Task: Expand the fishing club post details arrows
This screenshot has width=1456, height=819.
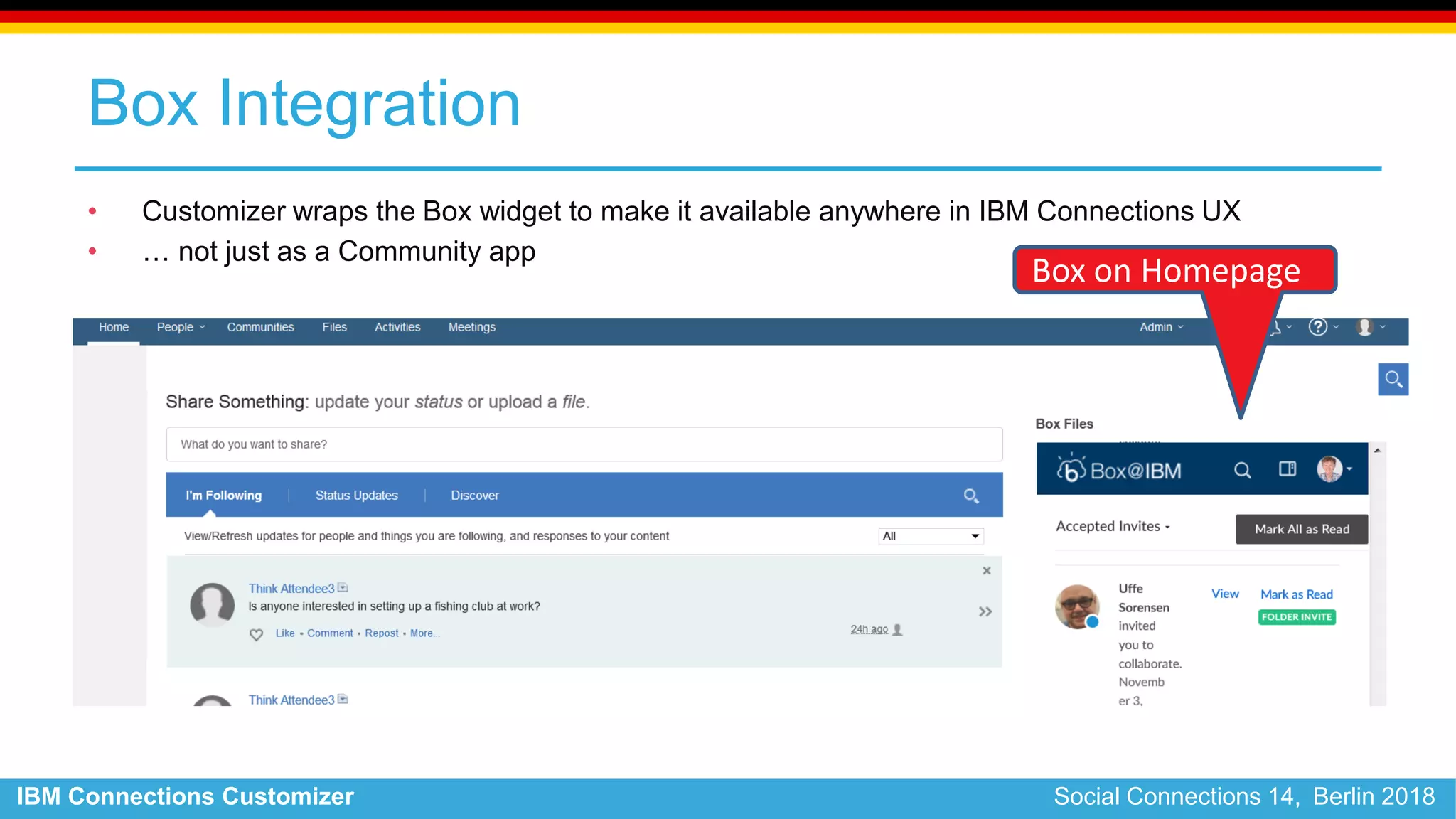Action: [x=985, y=611]
